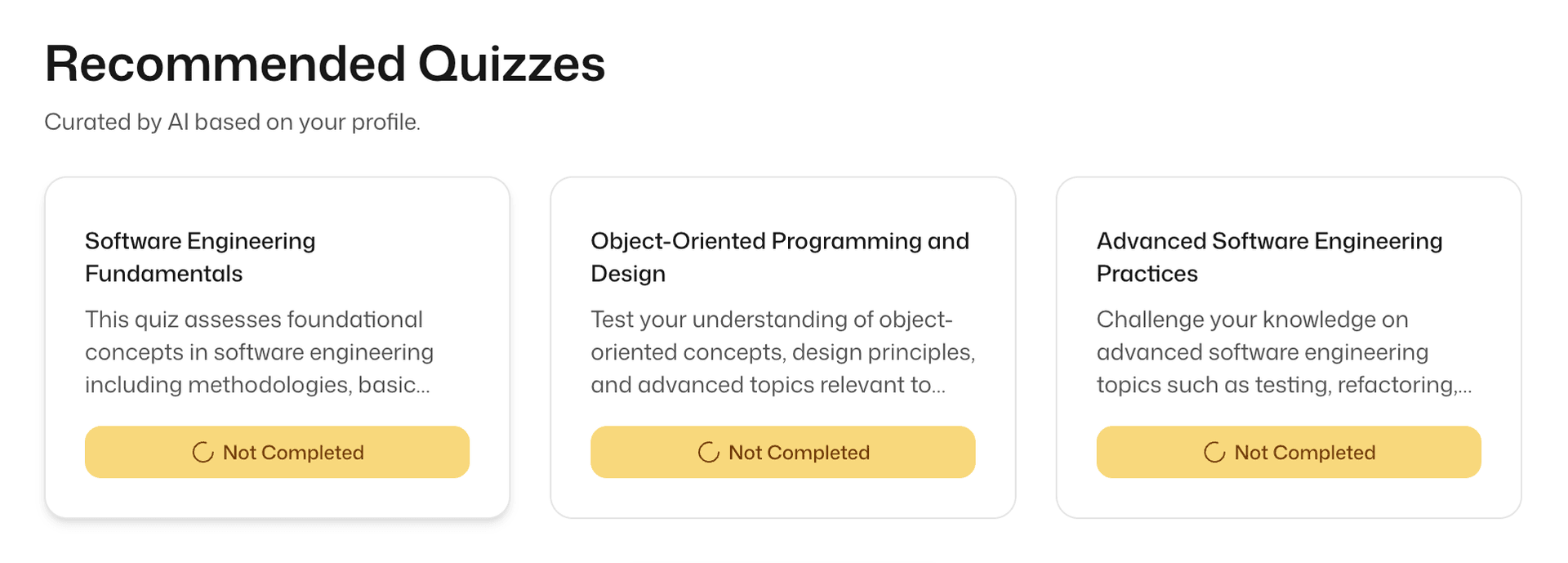
Task: Select the Recommended Quizzes heading
Action: [x=324, y=64]
